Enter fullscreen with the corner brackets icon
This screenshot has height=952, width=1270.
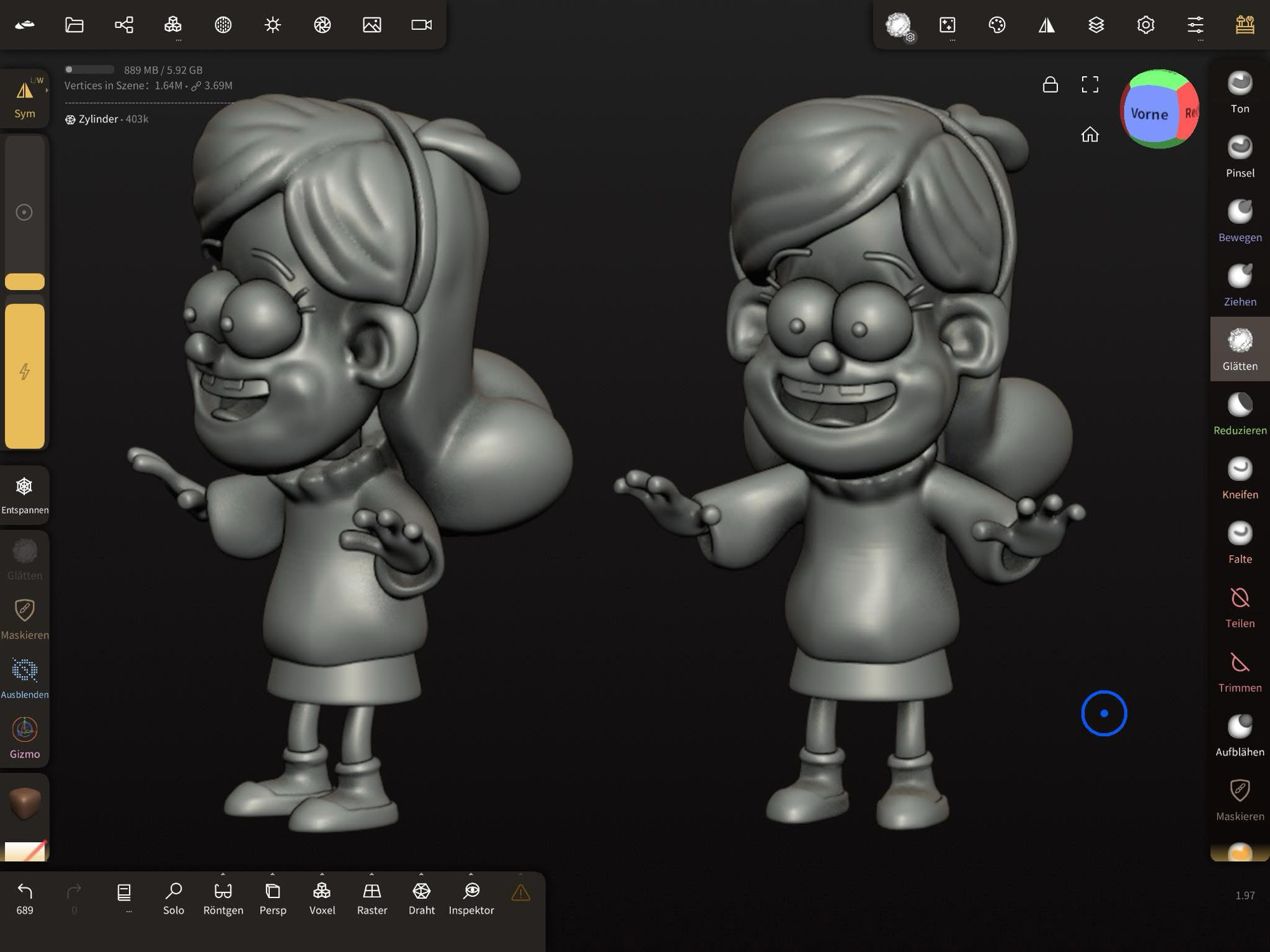coord(1090,84)
